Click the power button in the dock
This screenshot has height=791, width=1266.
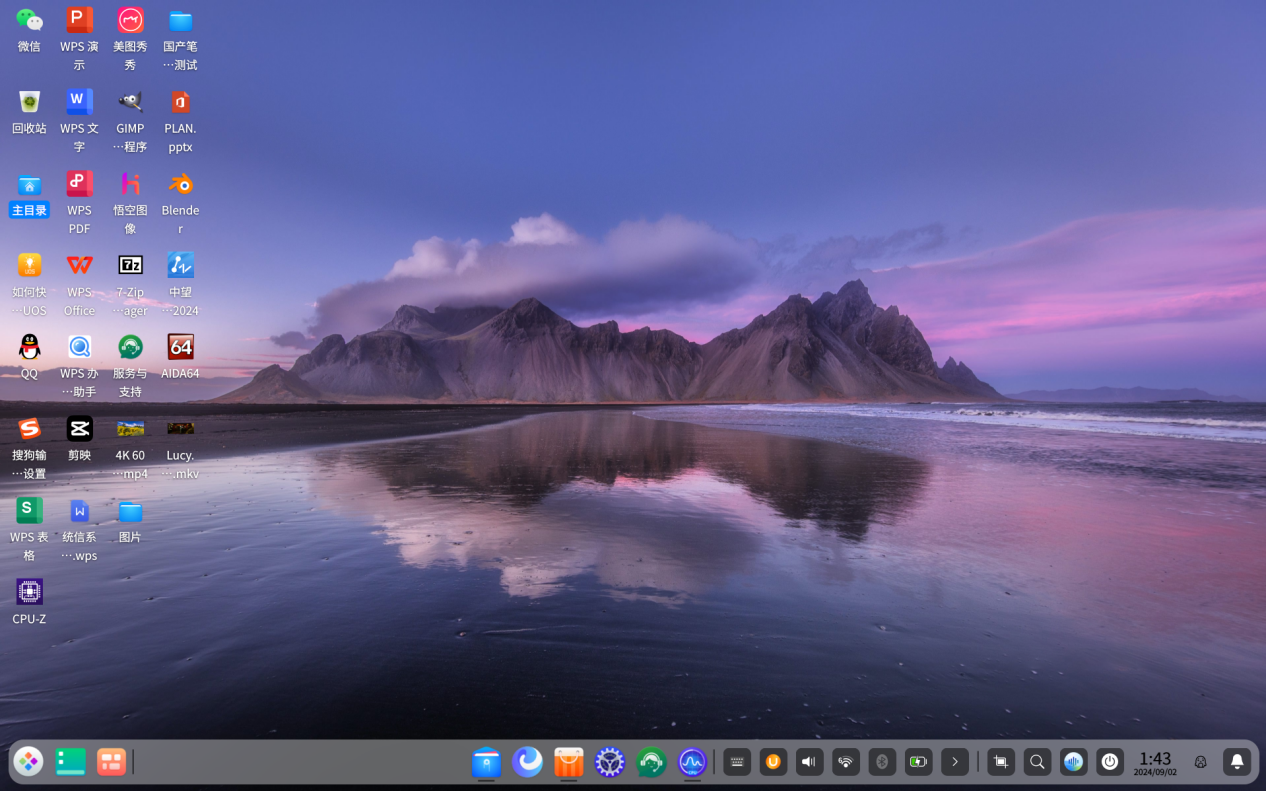1109,762
